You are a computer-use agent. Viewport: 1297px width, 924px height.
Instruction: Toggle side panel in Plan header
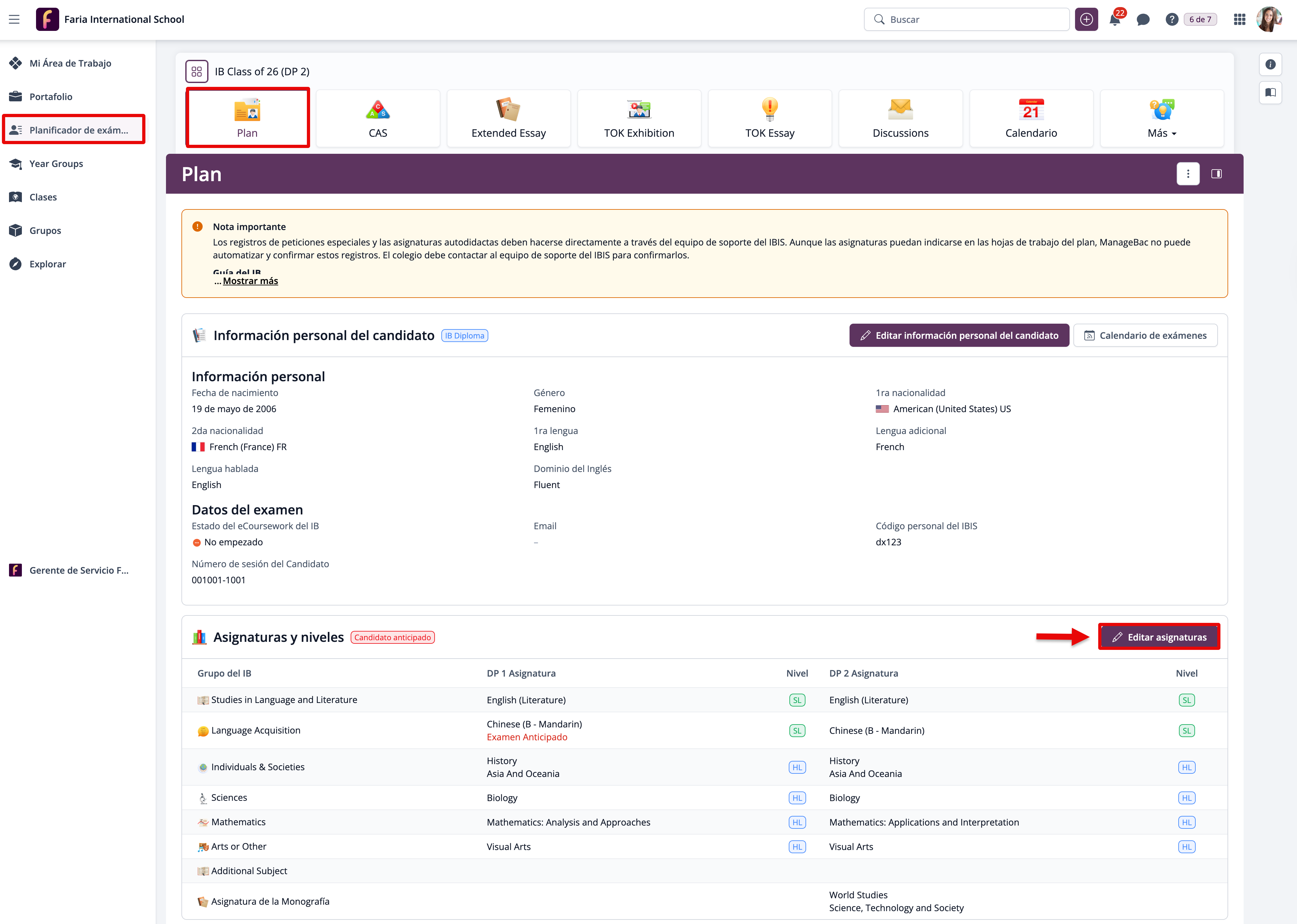pos(1216,174)
